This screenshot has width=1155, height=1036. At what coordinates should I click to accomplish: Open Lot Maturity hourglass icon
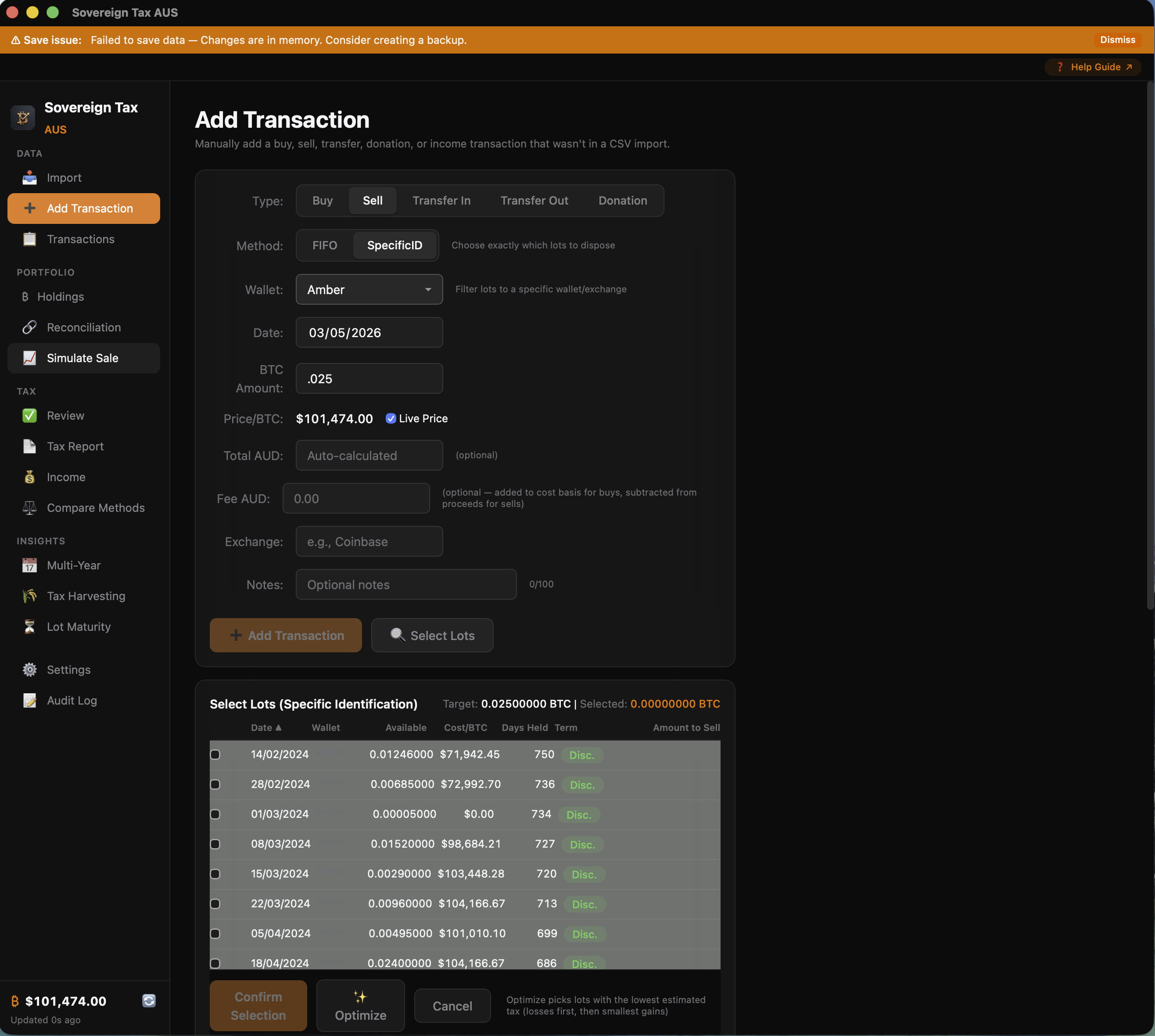[29, 627]
